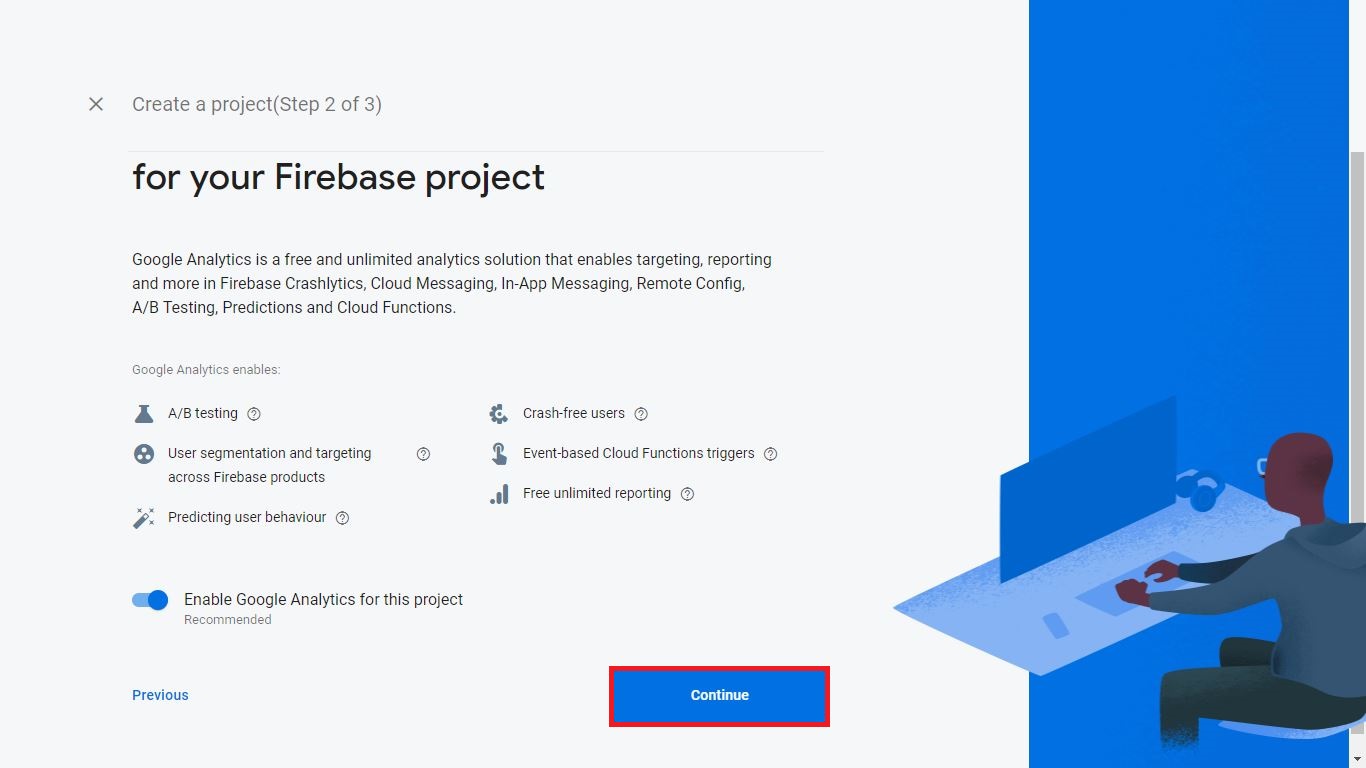Open help for Free unlimited reporting
Image resolution: width=1366 pixels, height=768 pixels.
pos(687,494)
